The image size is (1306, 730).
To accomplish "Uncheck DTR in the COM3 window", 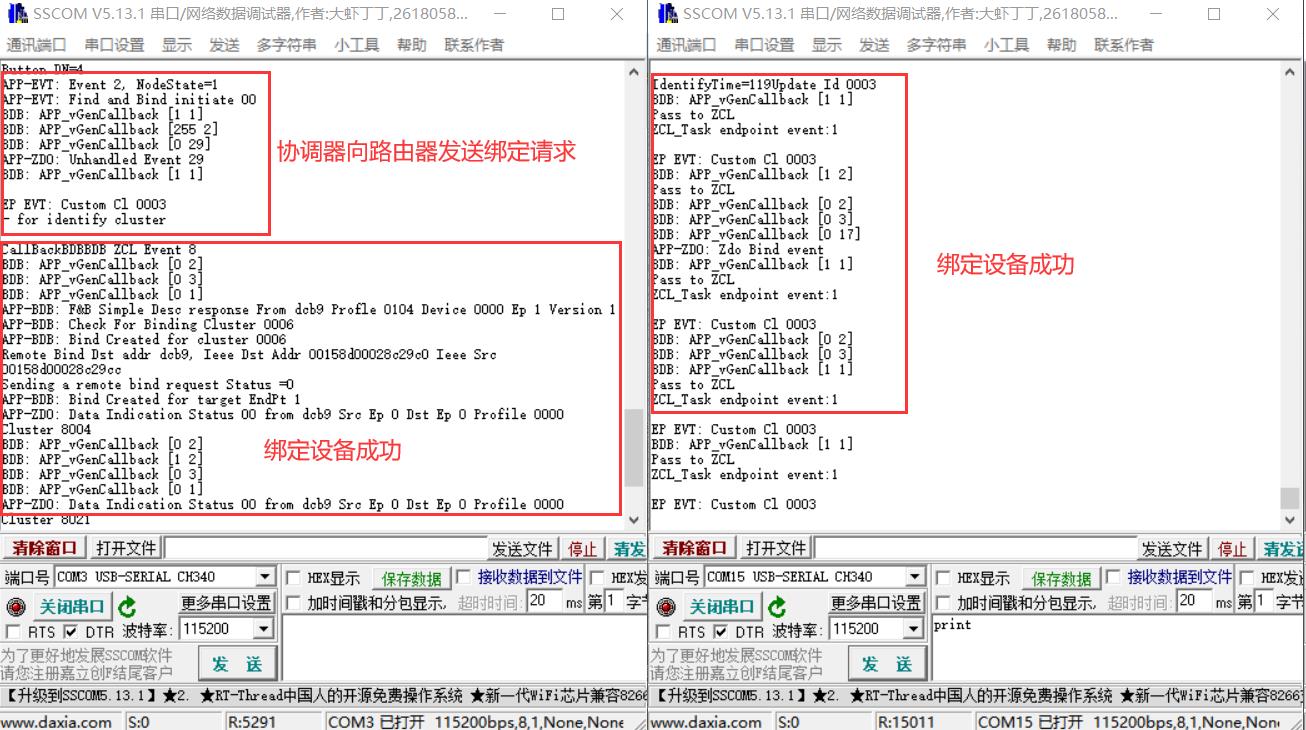I will (x=70, y=631).
